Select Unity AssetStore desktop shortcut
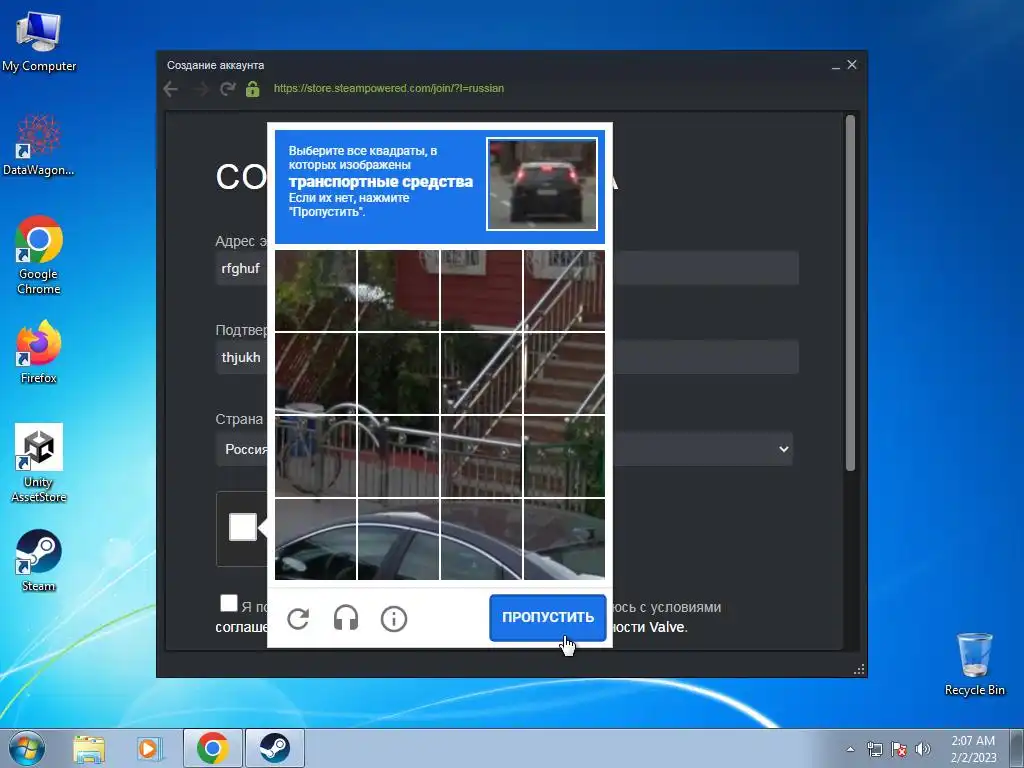 click(x=39, y=464)
